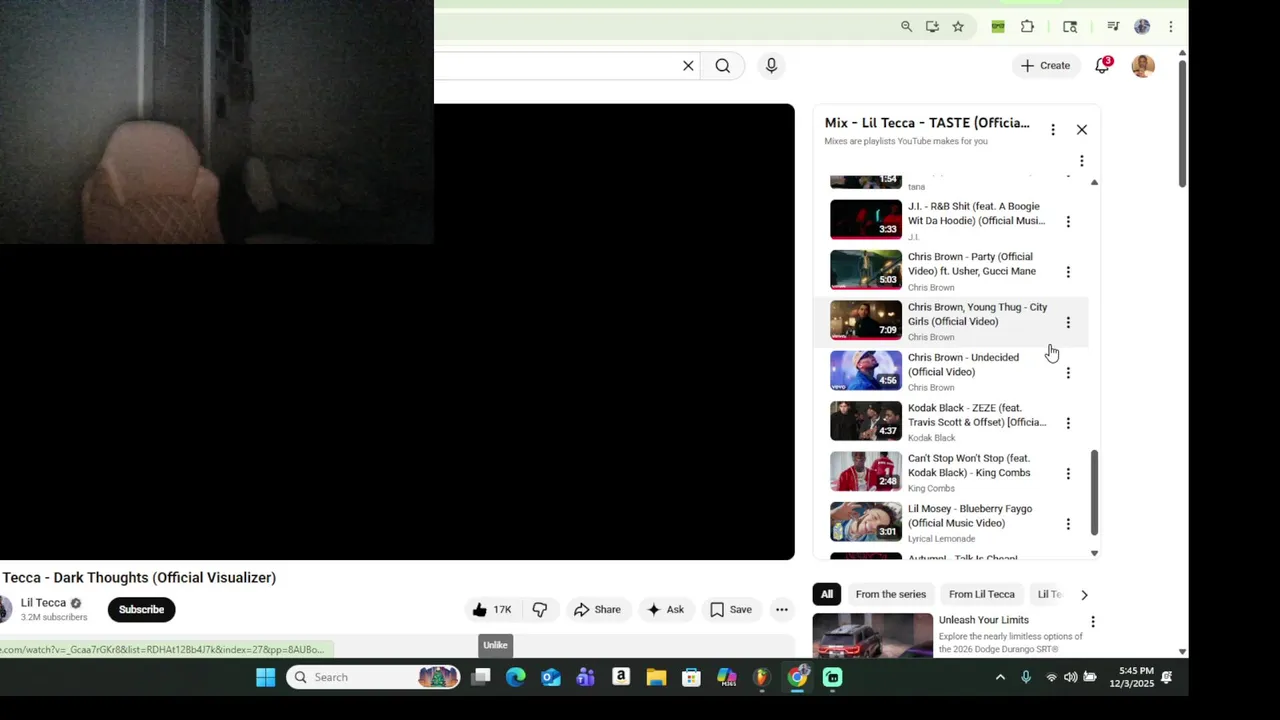Click the Create button
Screen dimensions: 1280x720
(1045, 66)
